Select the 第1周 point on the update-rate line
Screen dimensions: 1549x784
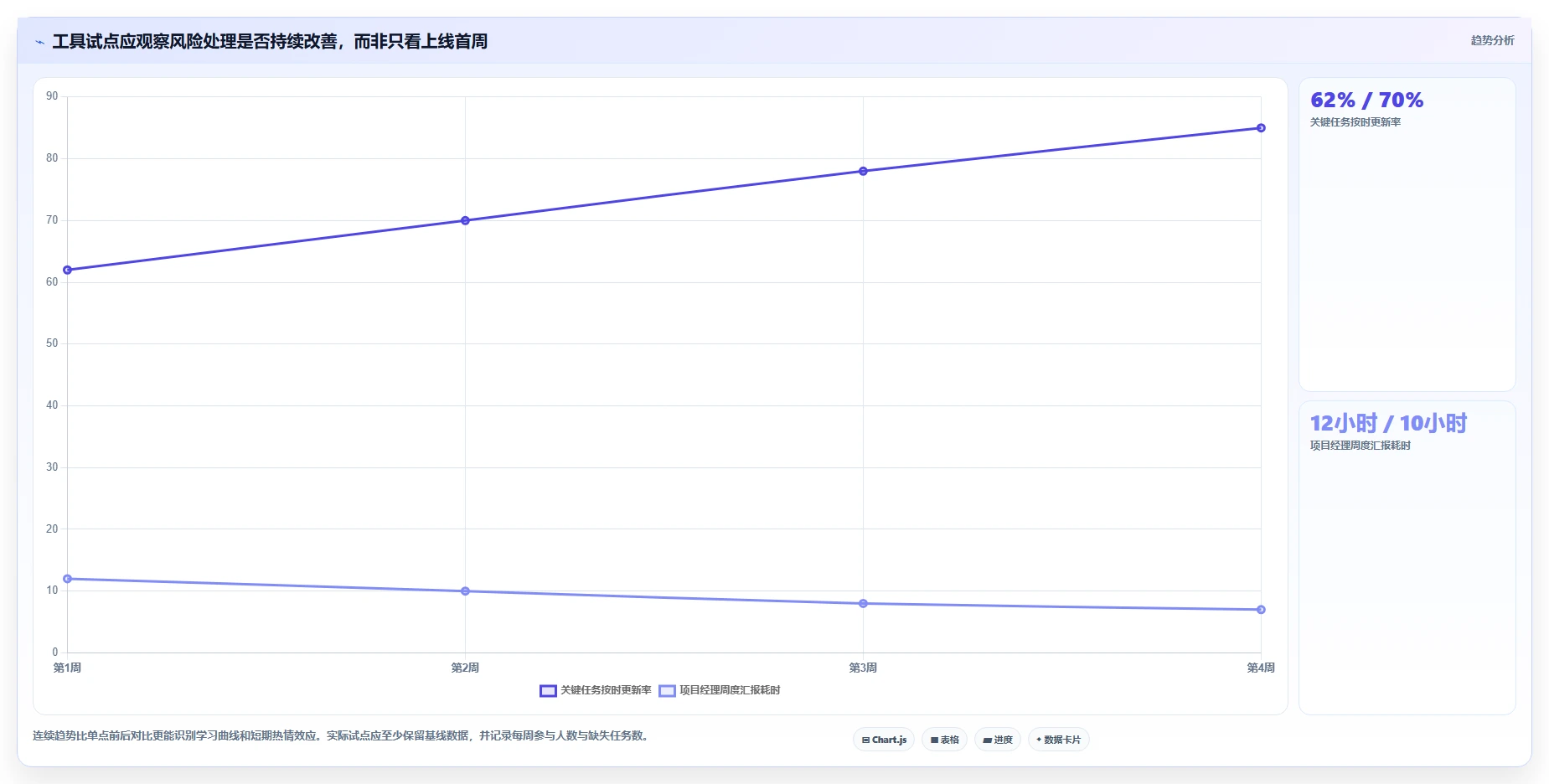click(67, 270)
